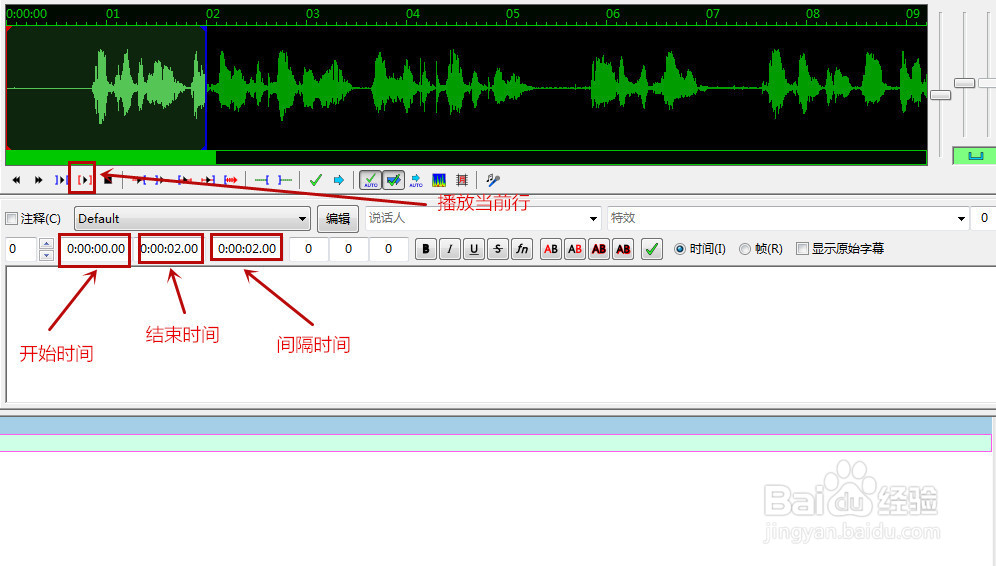Adjust the leftmost vertical slider
Image resolution: width=996 pixels, height=566 pixels.
[x=940, y=95]
